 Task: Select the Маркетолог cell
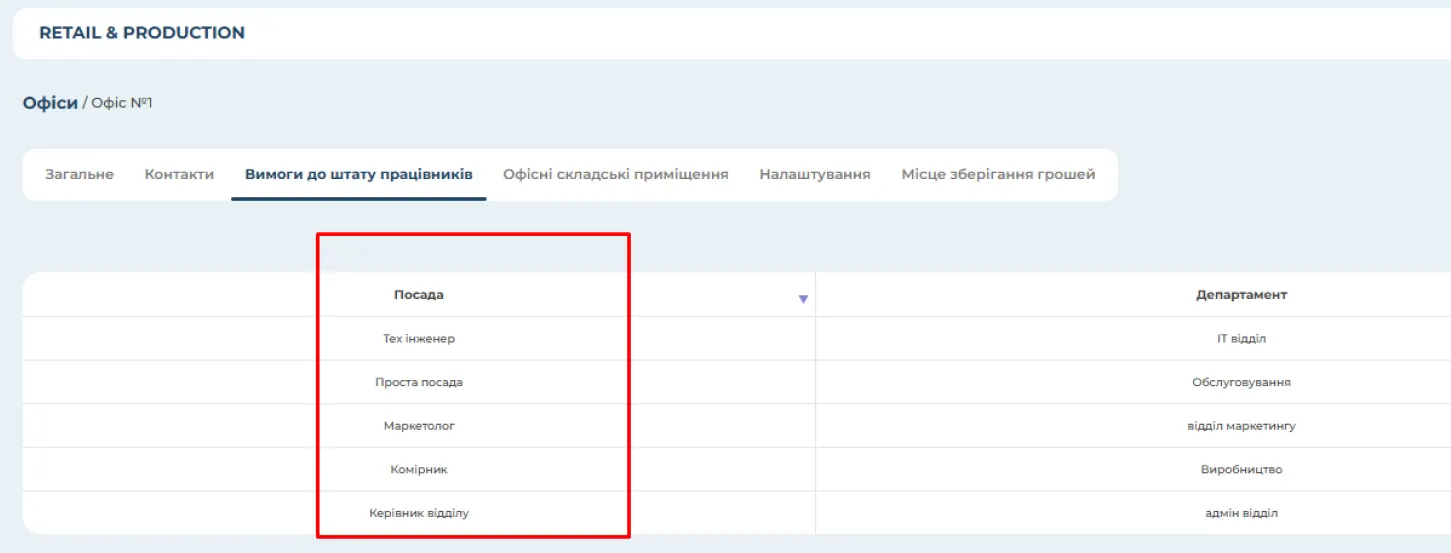pos(419,426)
